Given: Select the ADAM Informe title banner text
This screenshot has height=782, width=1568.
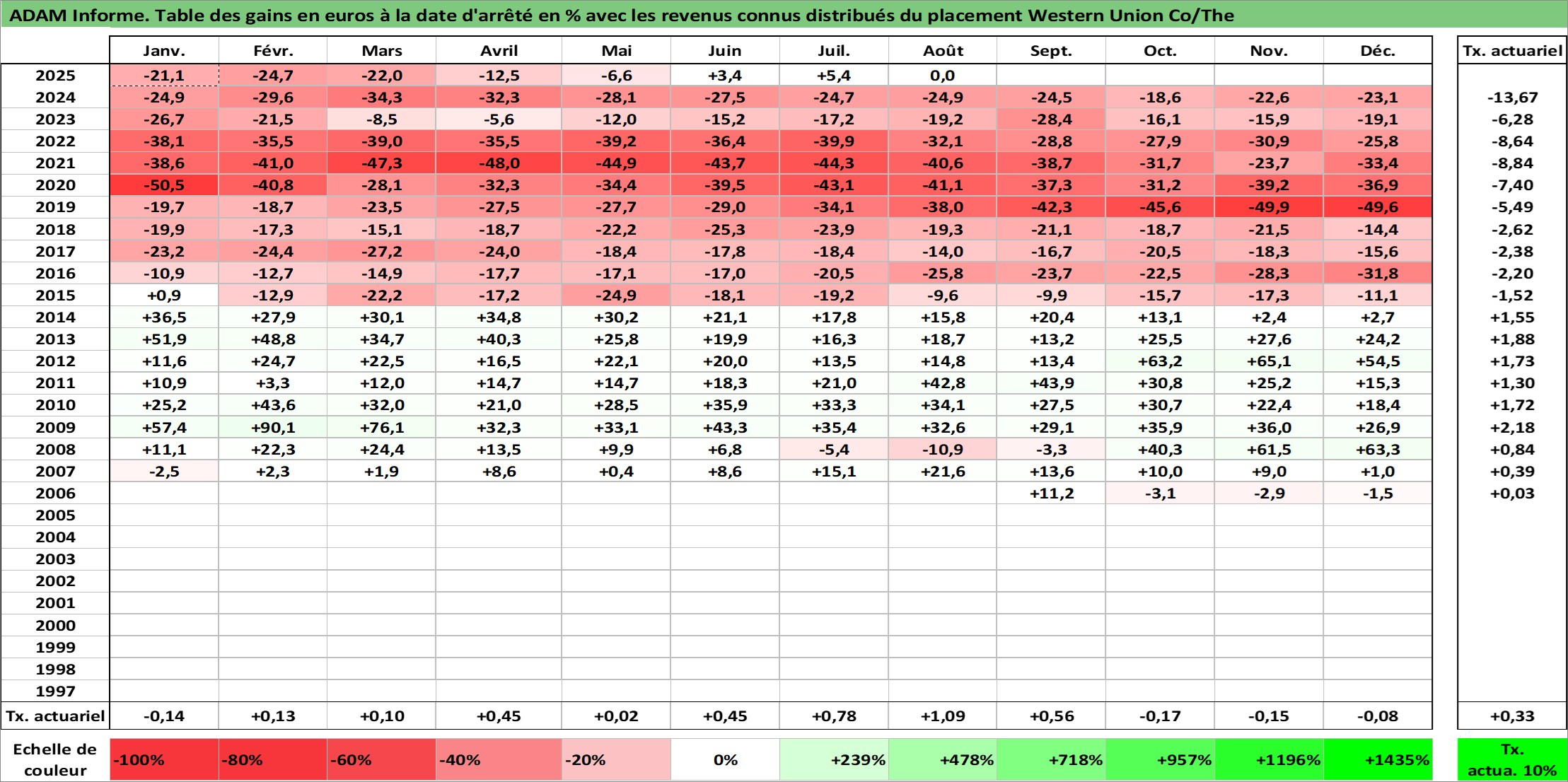Looking at the screenshot, I should click(x=622, y=16).
